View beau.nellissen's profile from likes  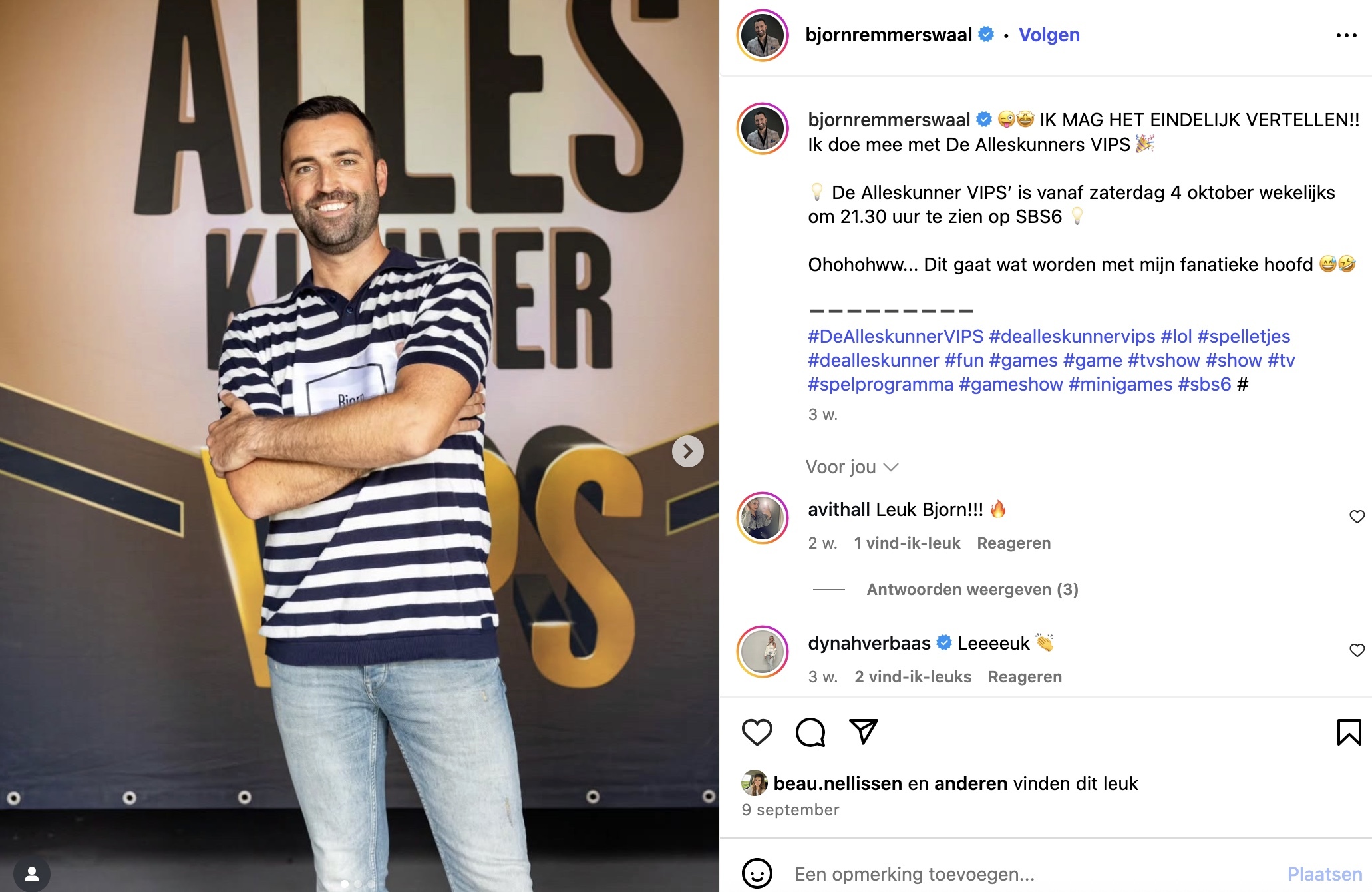[x=838, y=783]
